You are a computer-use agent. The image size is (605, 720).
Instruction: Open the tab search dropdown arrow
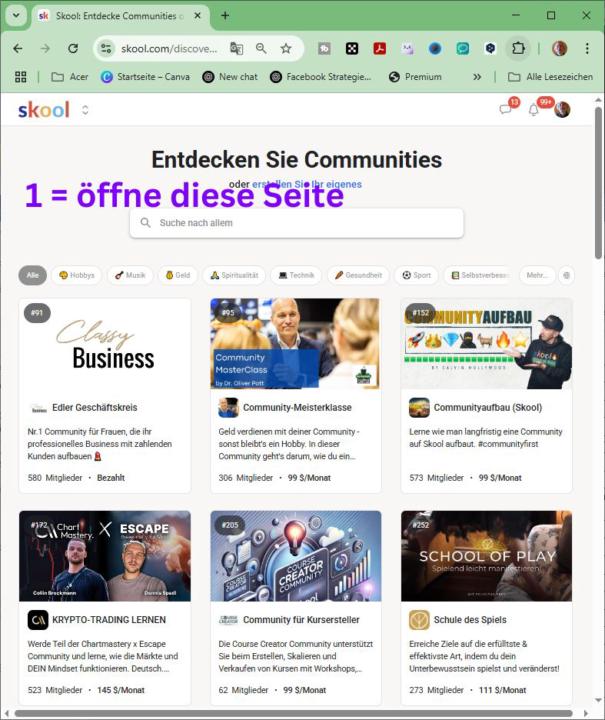pos(16,16)
